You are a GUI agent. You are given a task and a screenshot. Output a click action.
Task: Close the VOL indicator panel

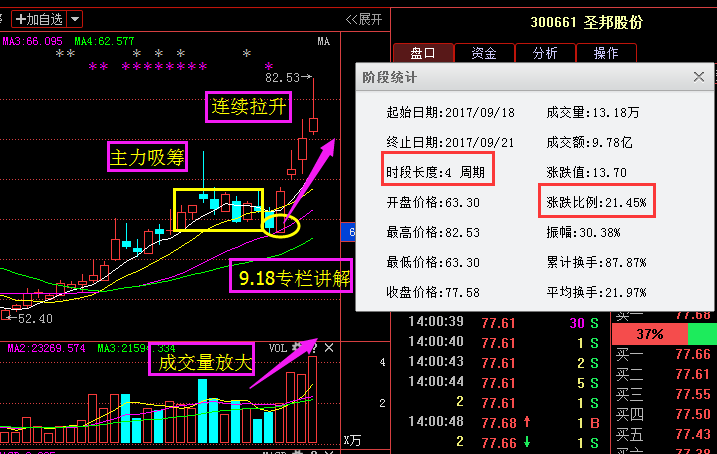[x=329, y=347]
